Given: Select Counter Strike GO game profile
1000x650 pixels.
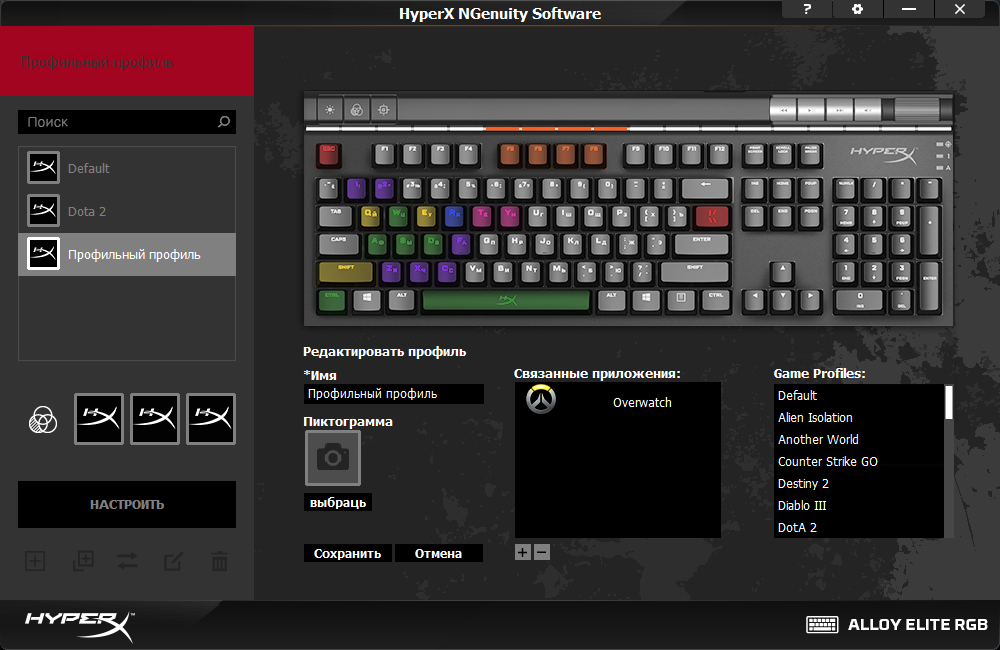Looking at the screenshot, I should coord(858,461).
